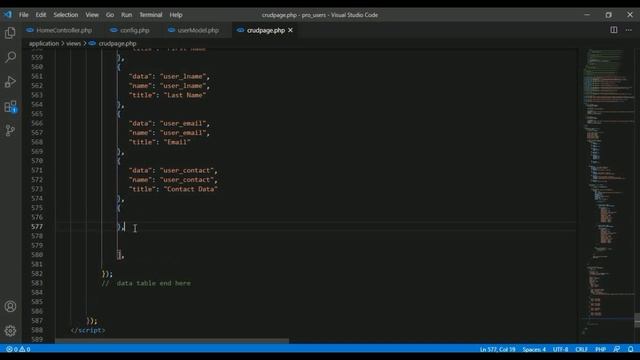
Task: Change file encoding UTF-8
Action: tap(560, 349)
